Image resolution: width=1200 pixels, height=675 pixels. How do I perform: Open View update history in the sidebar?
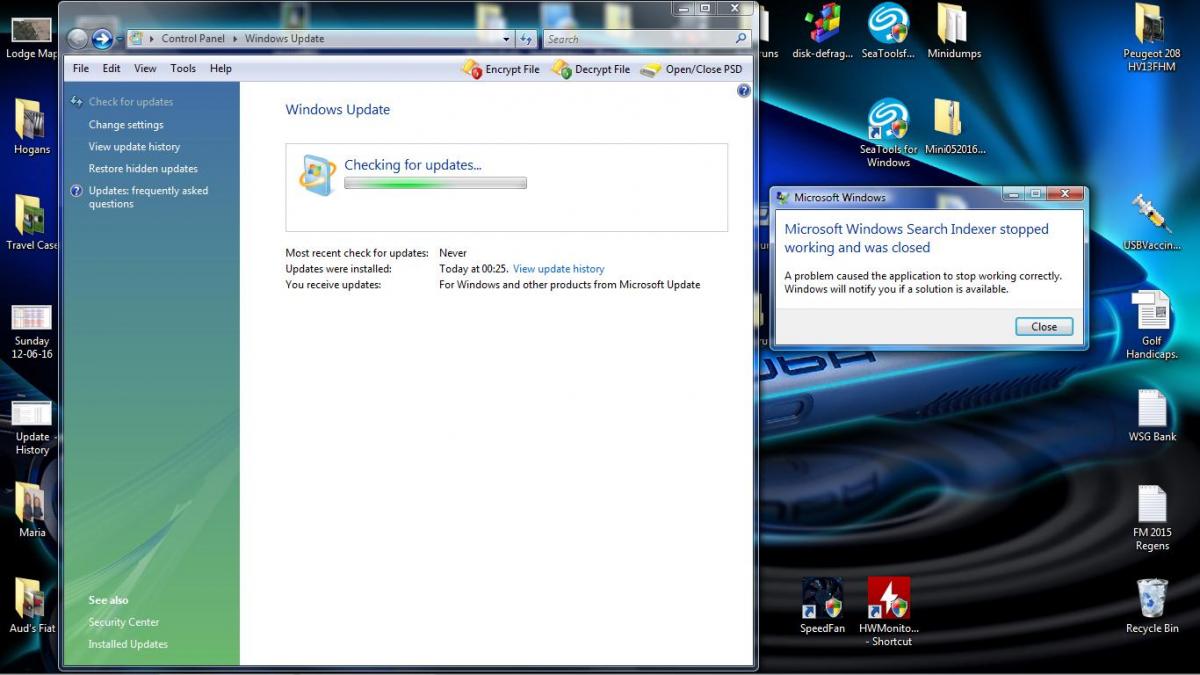[x=134, y=147]
